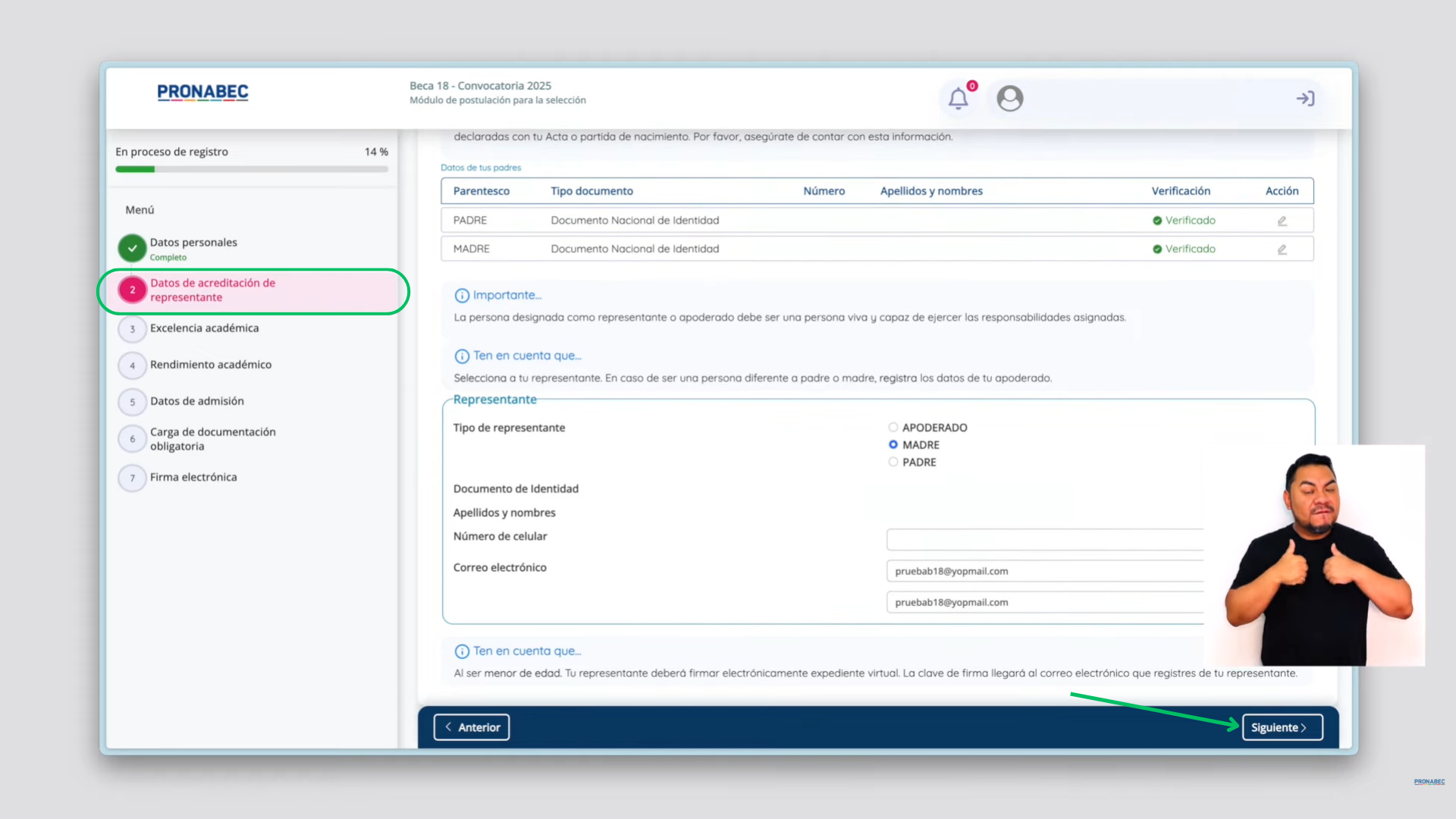Click info icon above Selecciona a tu representante
This screenshot has height=819, width=1456.
click(x=462, y=356)
